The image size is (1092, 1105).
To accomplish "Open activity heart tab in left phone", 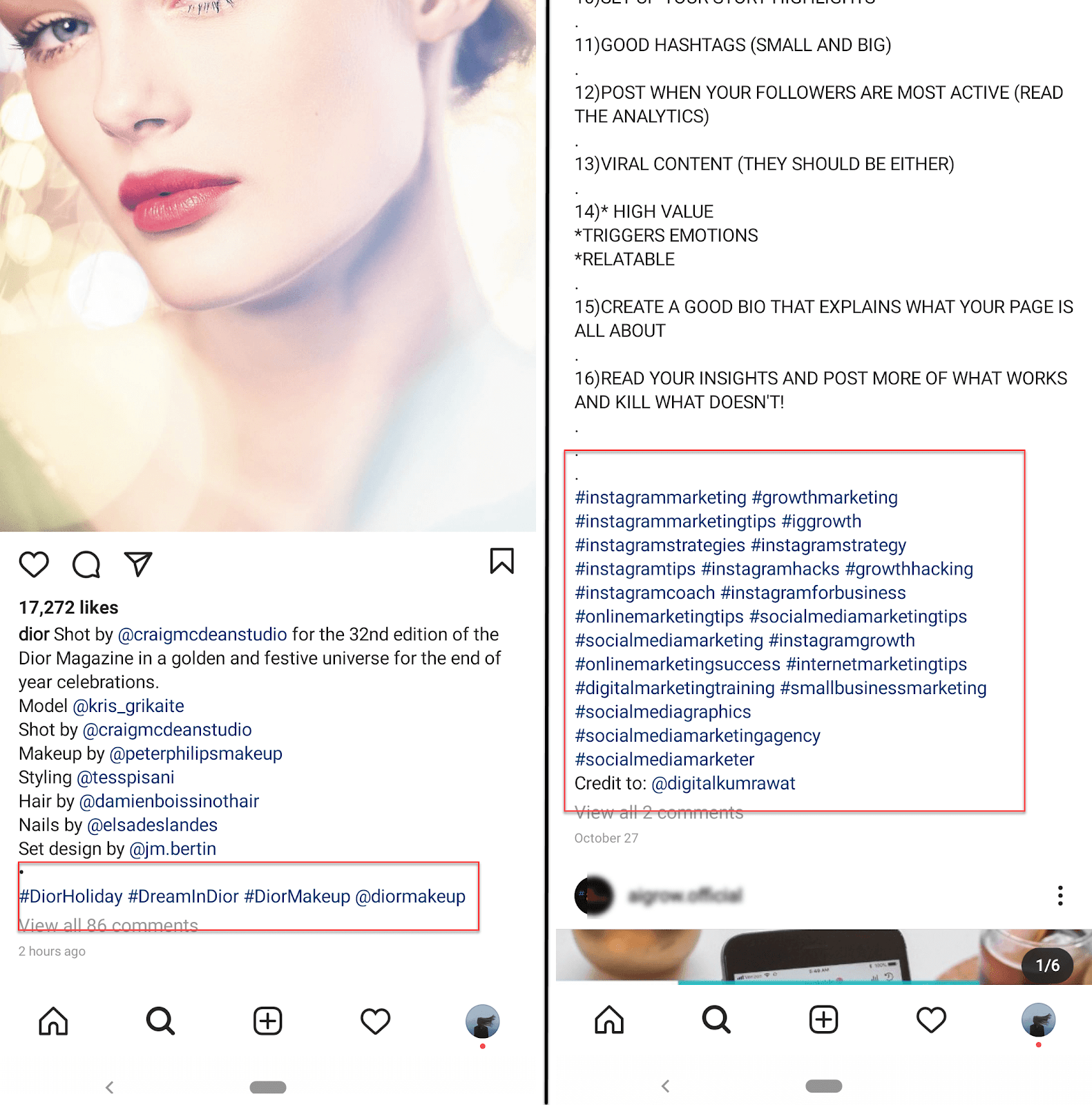I will click(x=375, y=1021).
